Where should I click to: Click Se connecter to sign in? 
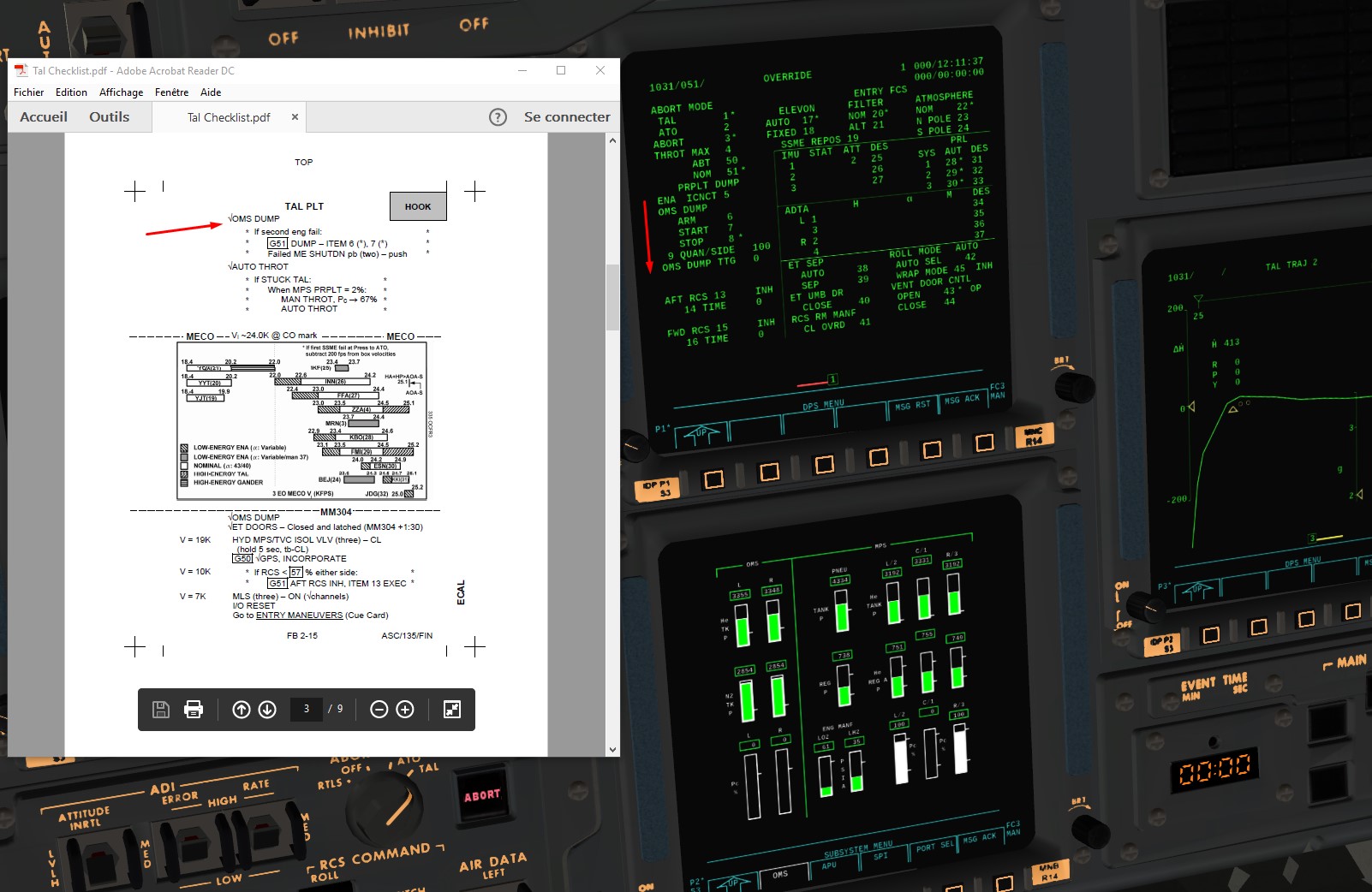pos(567,117)
